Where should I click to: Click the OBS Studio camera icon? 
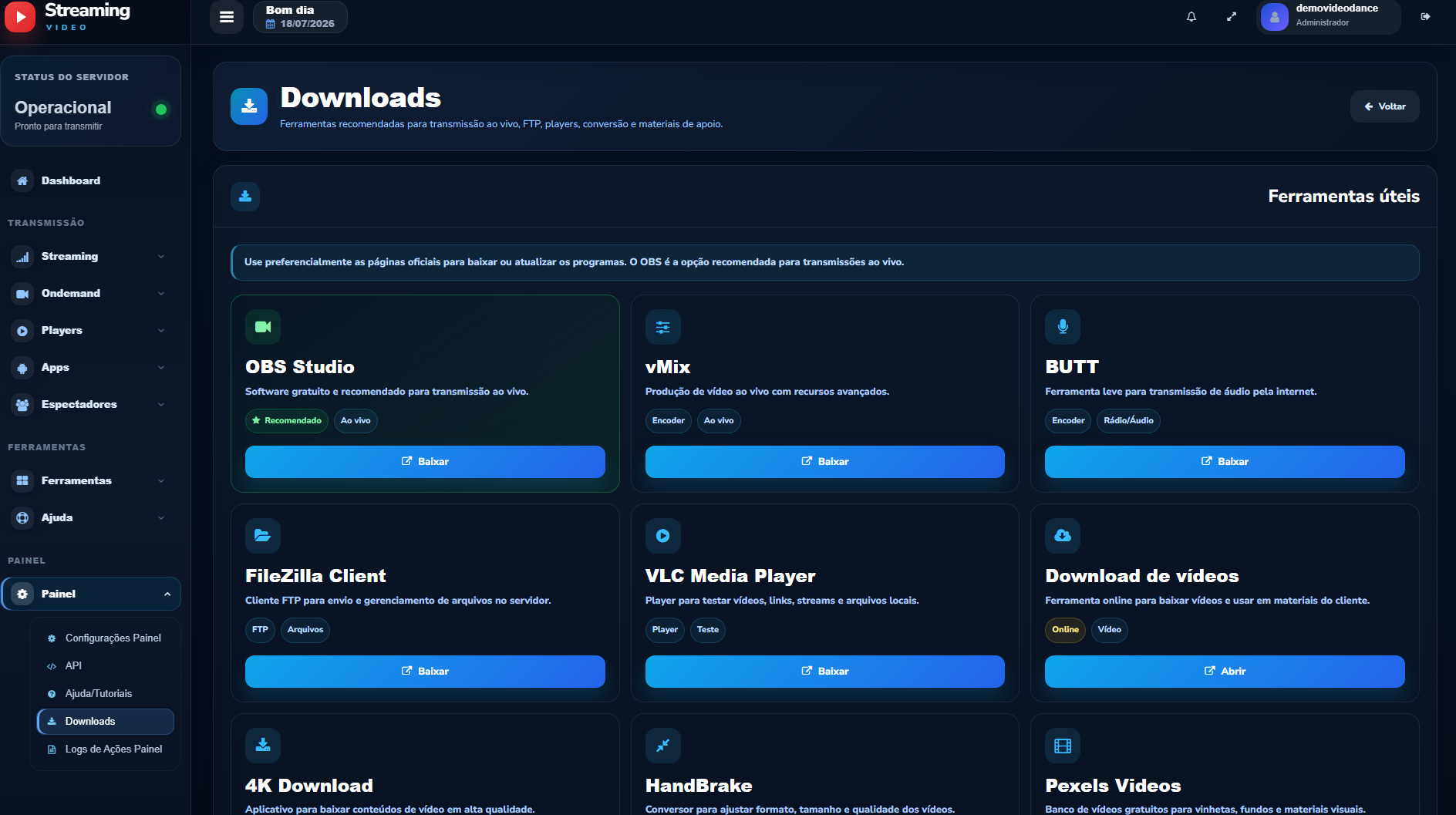(x=263, y=327)
